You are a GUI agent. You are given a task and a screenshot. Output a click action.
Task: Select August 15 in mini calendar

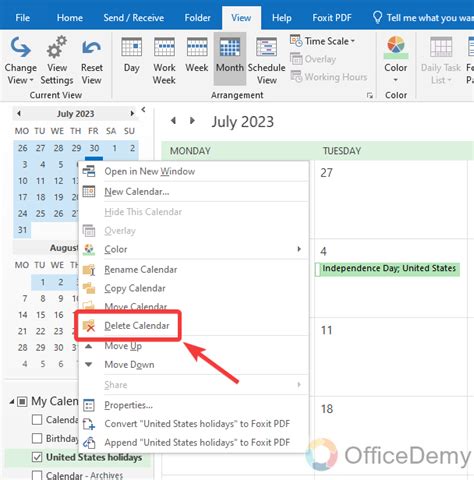[x=40, y=315]
